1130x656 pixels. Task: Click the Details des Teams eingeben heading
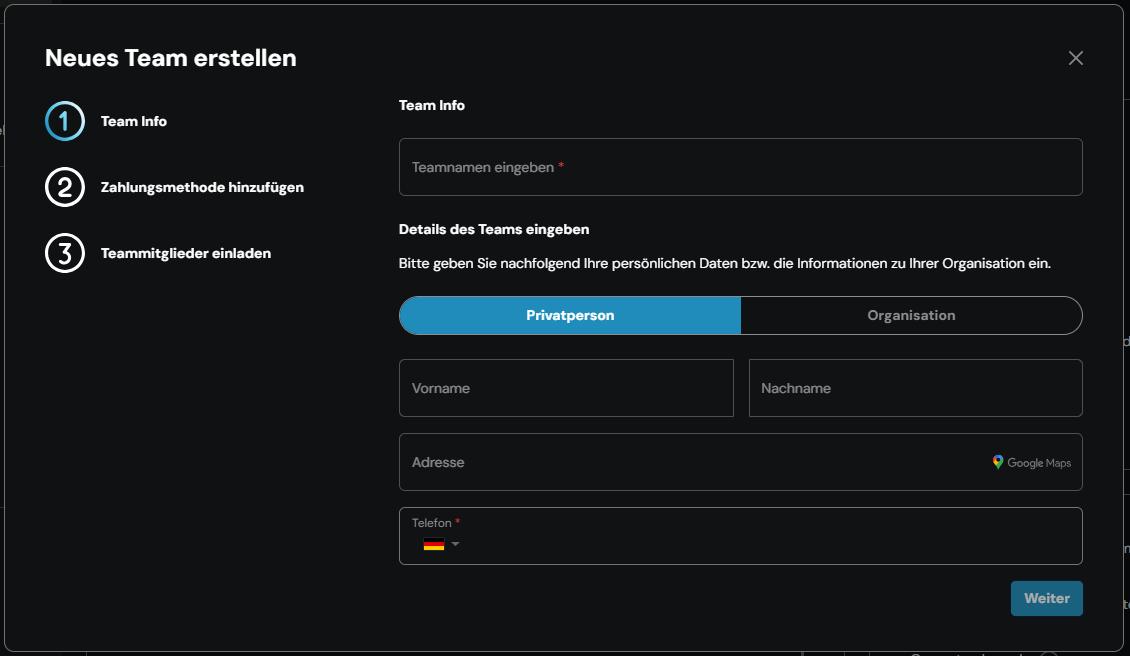pos(494,229)
